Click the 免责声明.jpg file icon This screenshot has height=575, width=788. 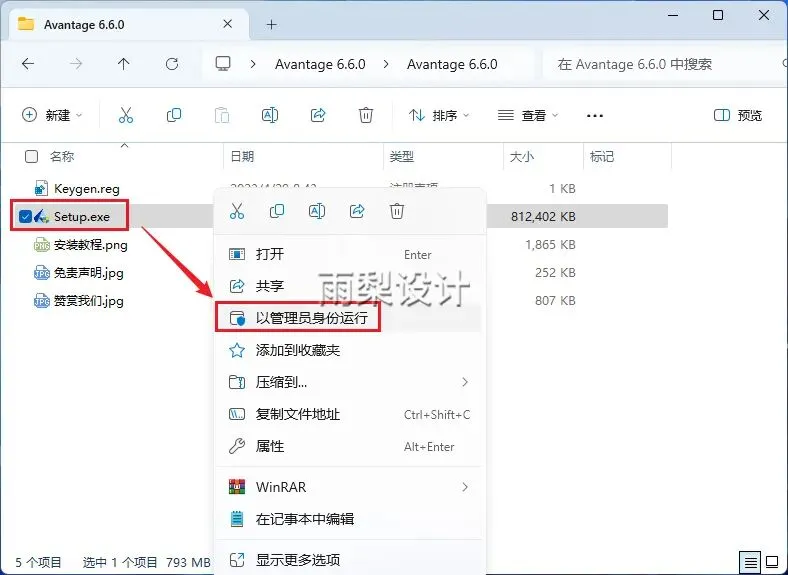coord(41,273)
